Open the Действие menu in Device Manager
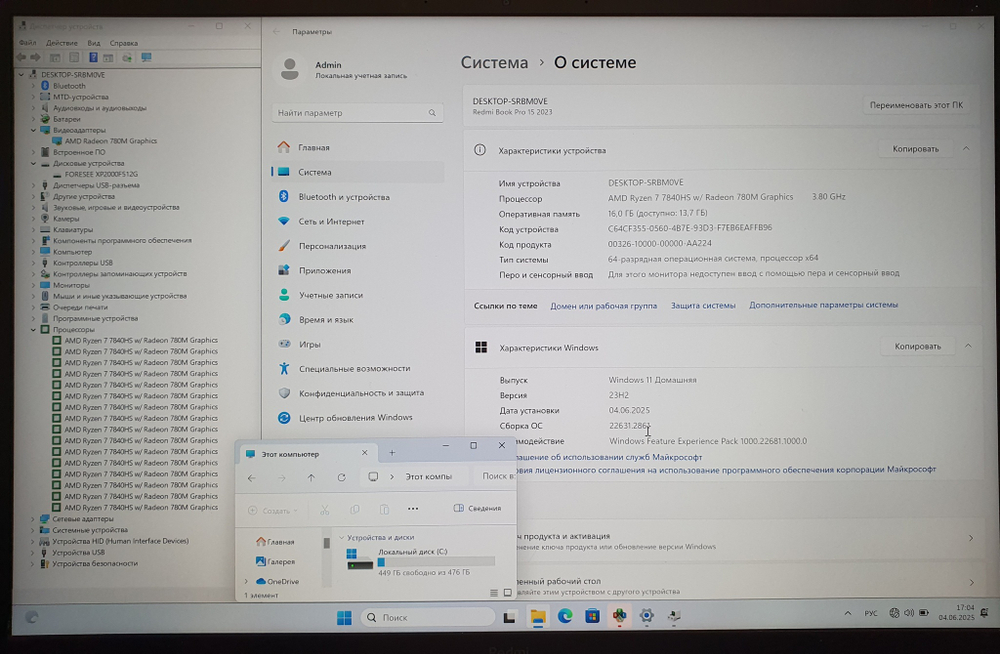Viewport: 1000px width, 654px height. (x=62, y=42)
